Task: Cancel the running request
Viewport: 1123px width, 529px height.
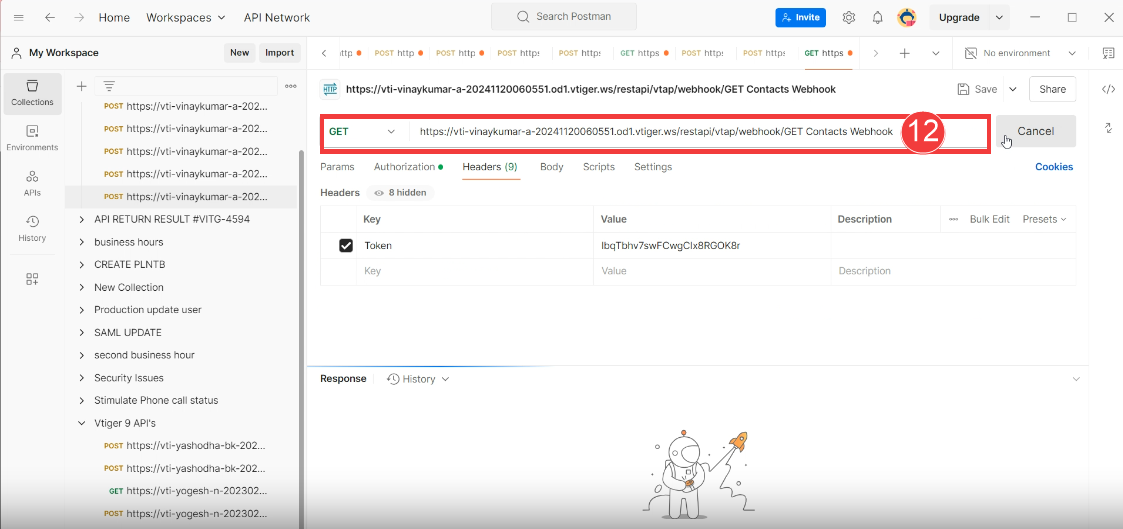Action: [1036, 132]
